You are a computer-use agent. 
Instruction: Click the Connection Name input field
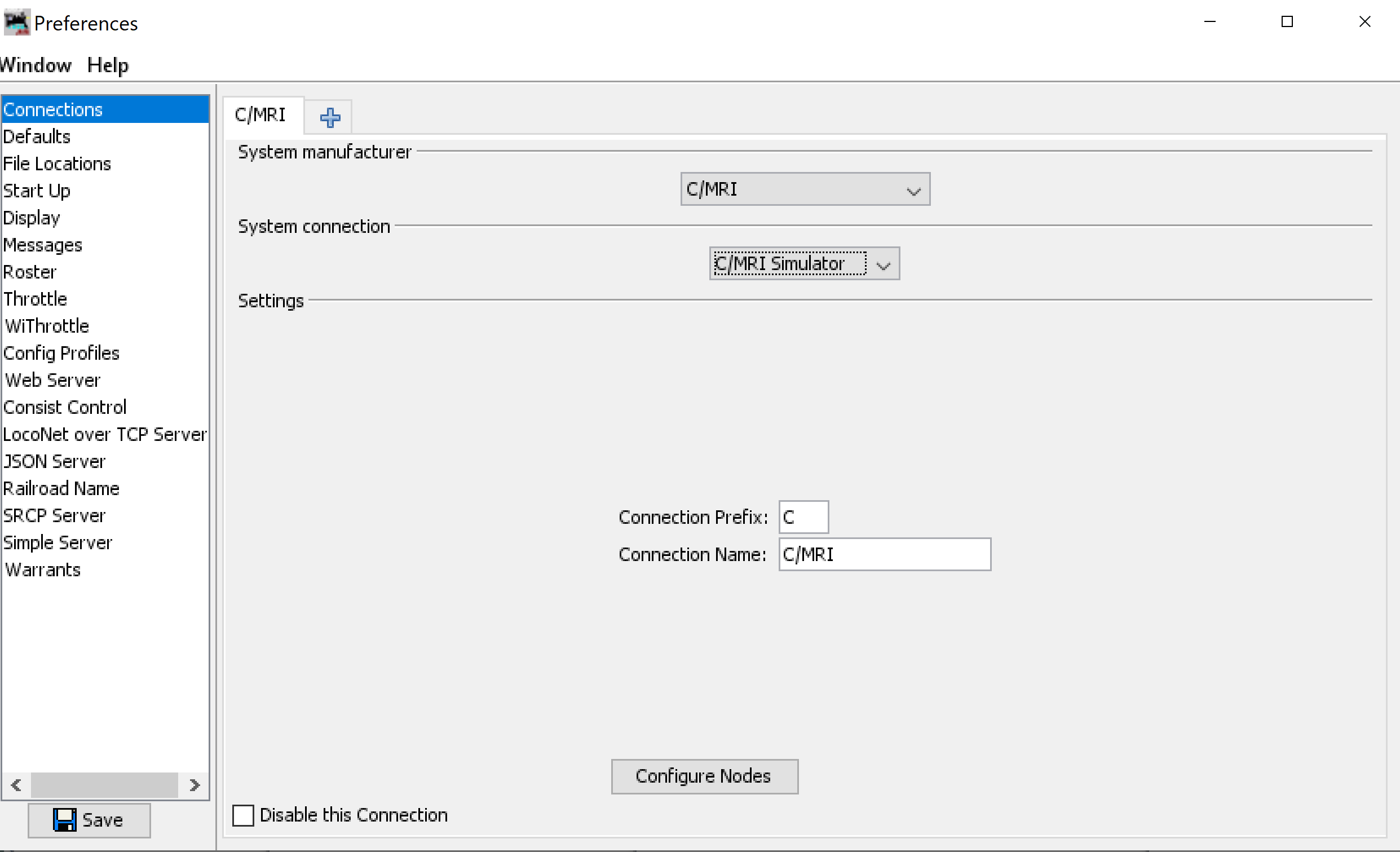coord(884,554)
